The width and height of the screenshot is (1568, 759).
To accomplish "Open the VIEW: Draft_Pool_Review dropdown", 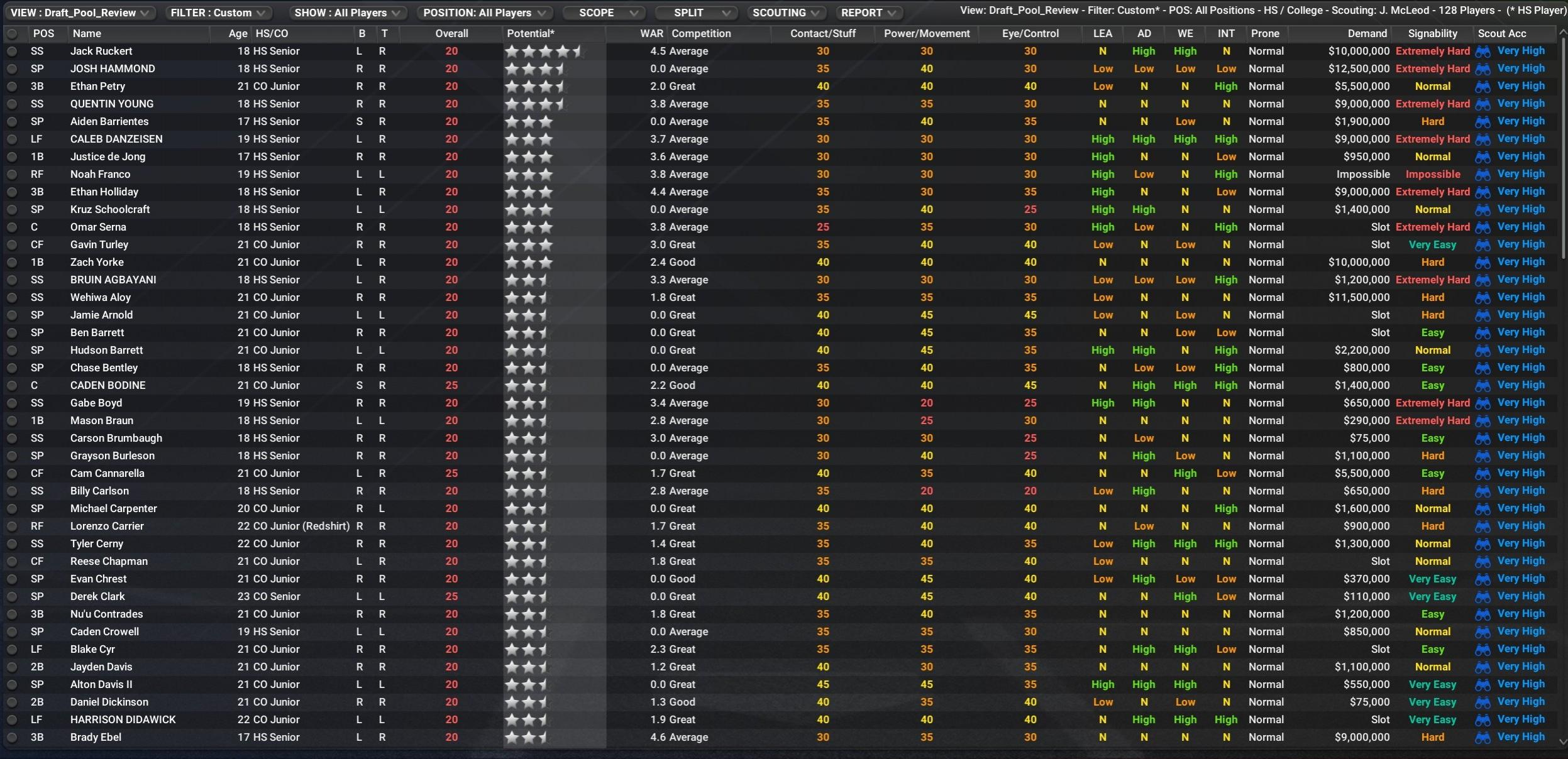I will pos(80,12).
